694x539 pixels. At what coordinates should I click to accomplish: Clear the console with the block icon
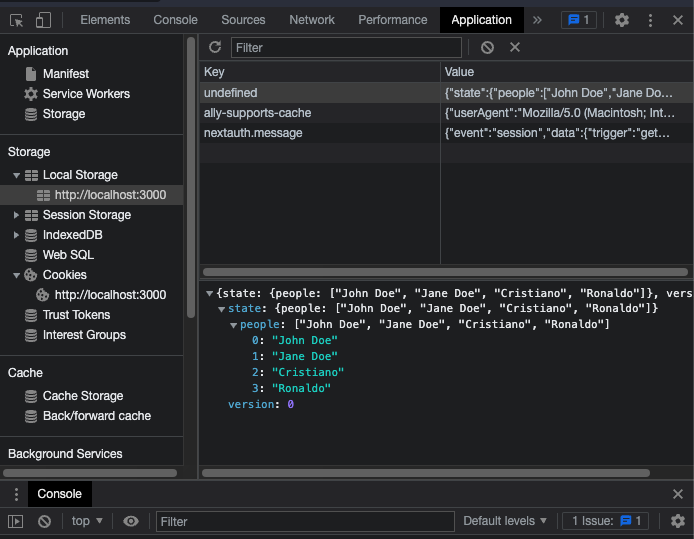click(44, 522)
